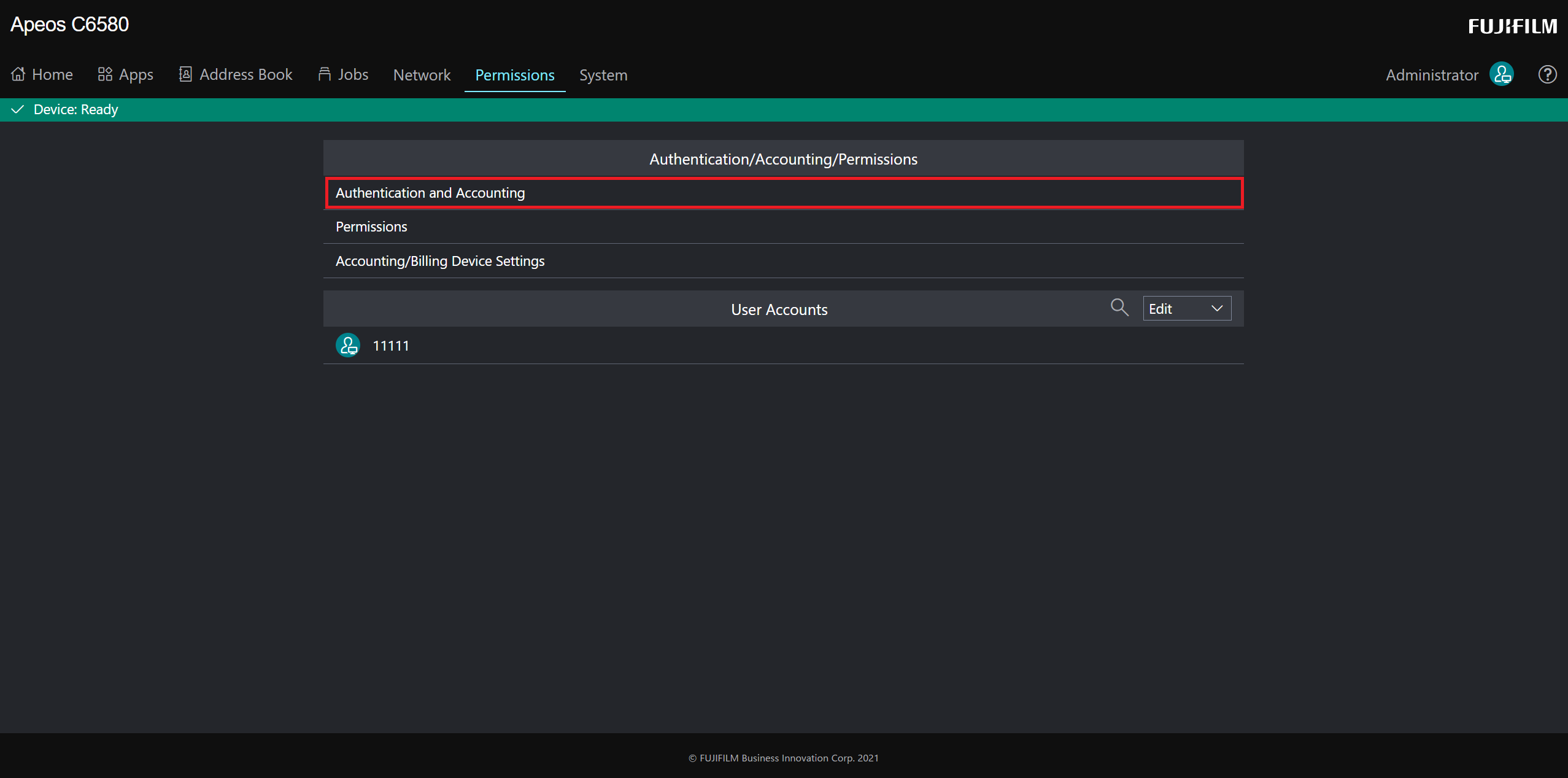Select user account 11111

point(391,346)
